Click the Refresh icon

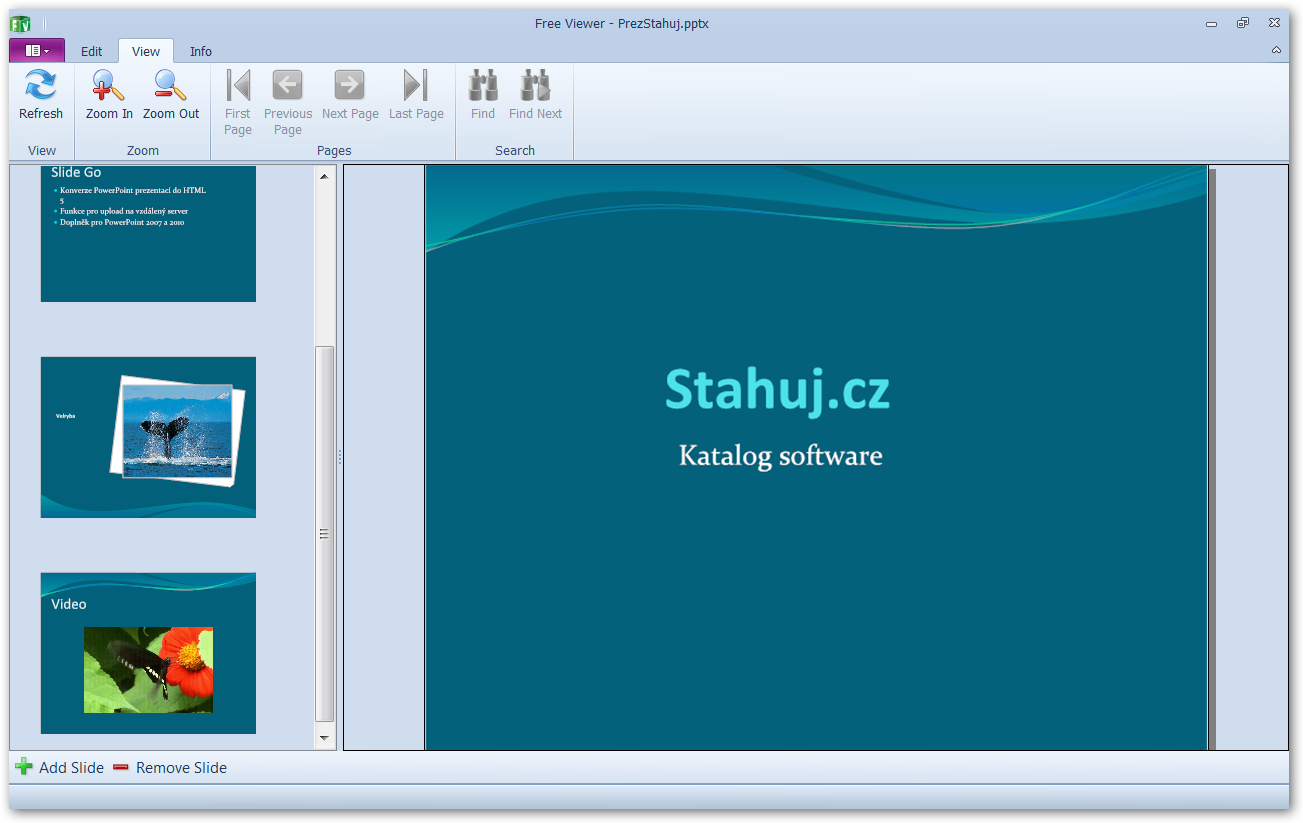click(41, 85)
